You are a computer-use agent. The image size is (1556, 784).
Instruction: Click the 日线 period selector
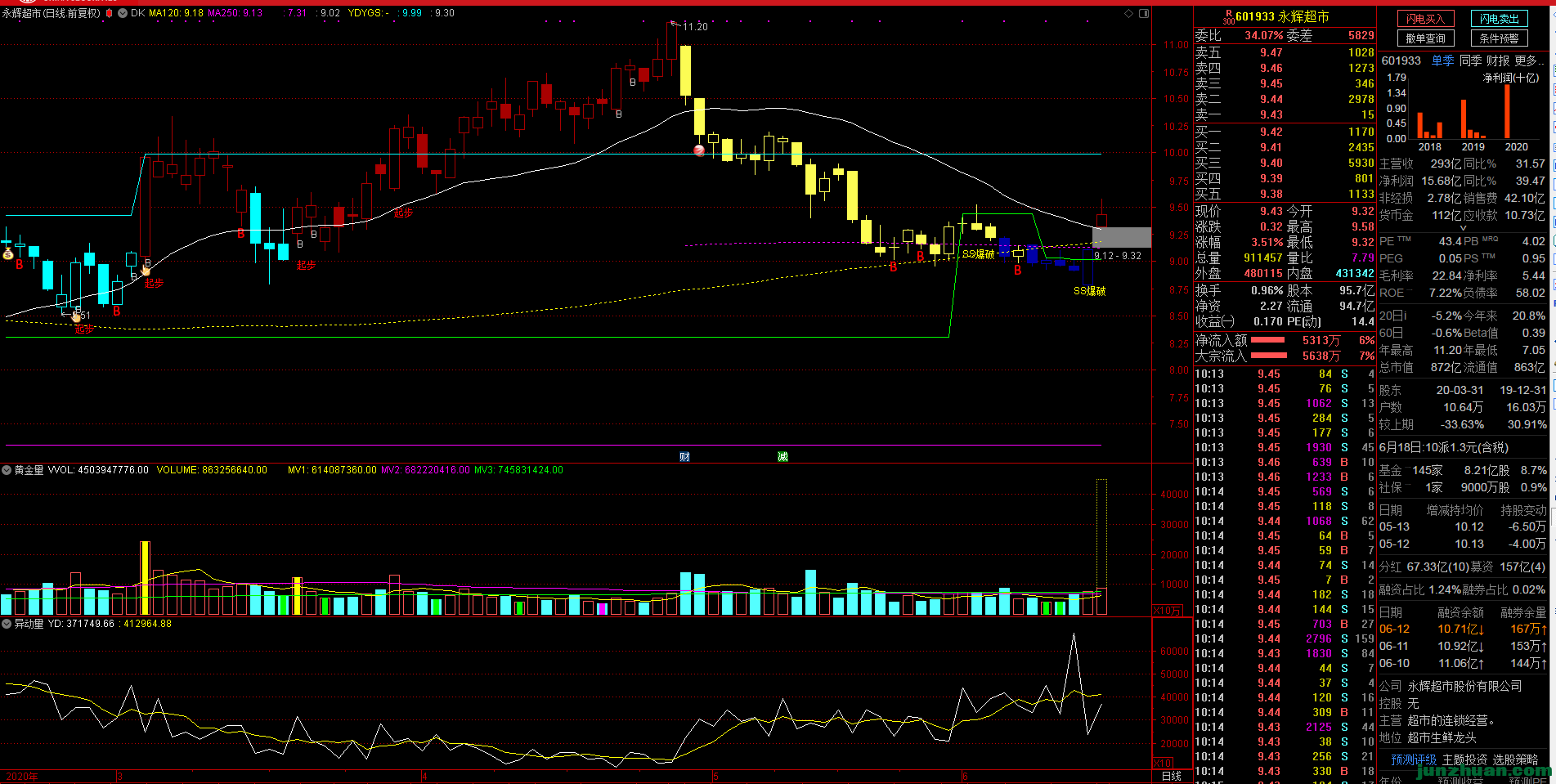click(1172, 776)
